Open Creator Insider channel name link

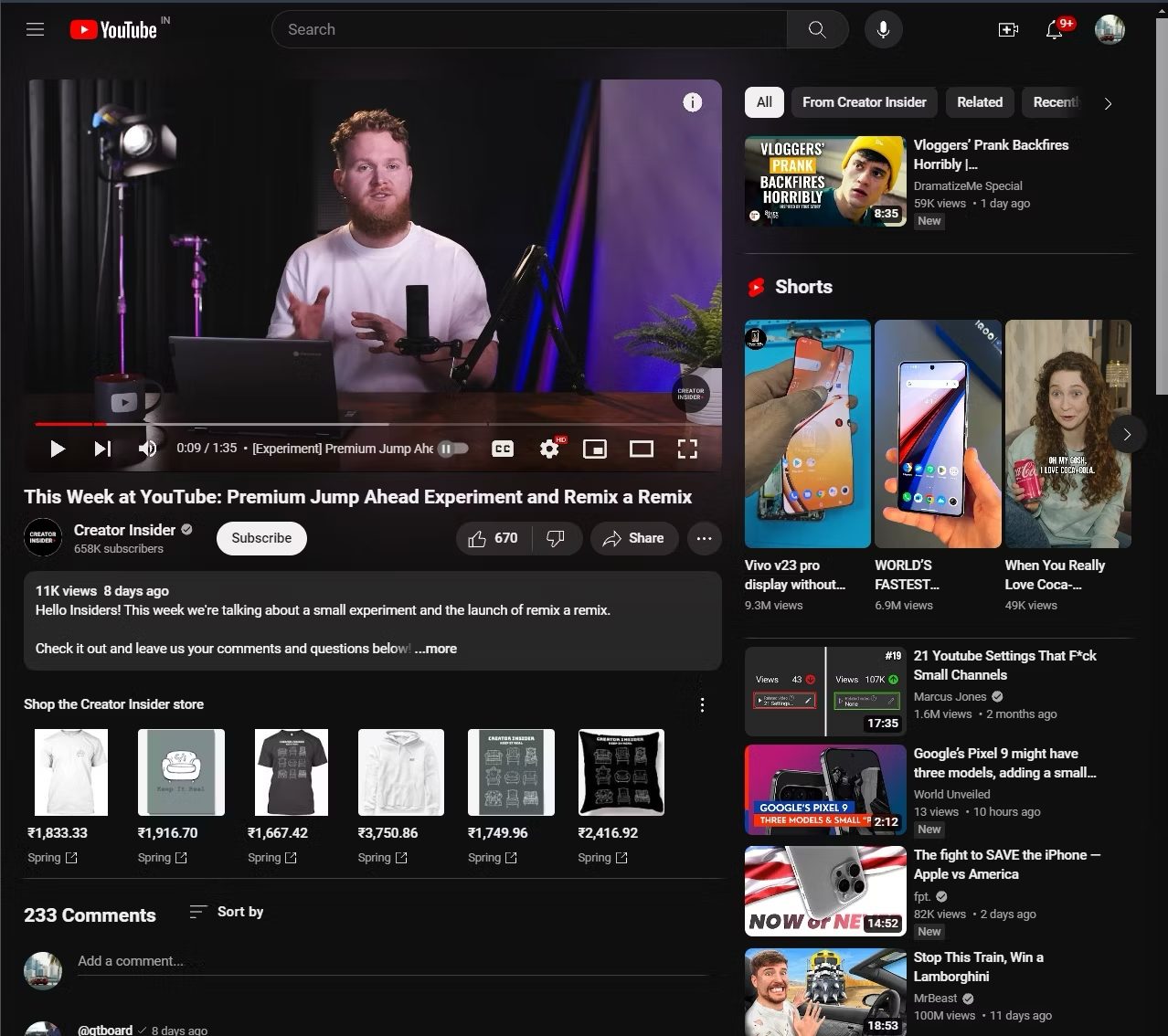124,530
